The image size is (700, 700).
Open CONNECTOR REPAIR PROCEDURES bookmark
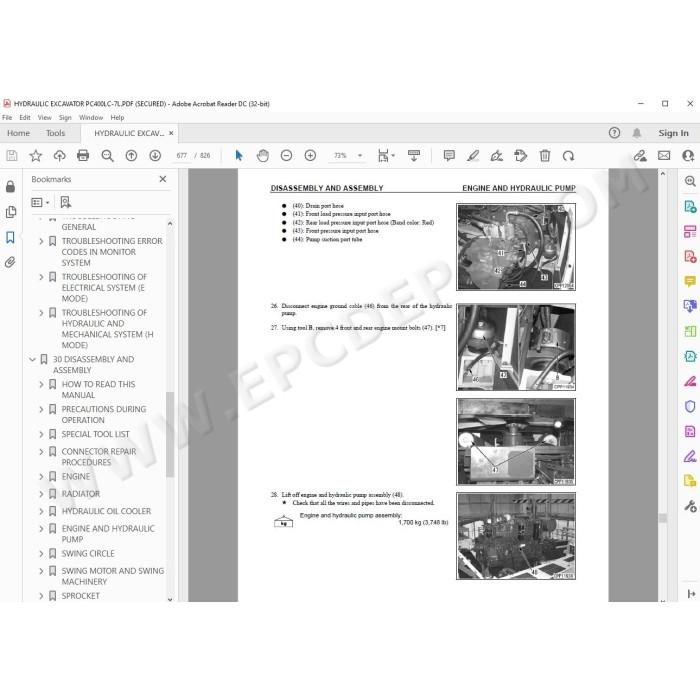tap(99, 457)
